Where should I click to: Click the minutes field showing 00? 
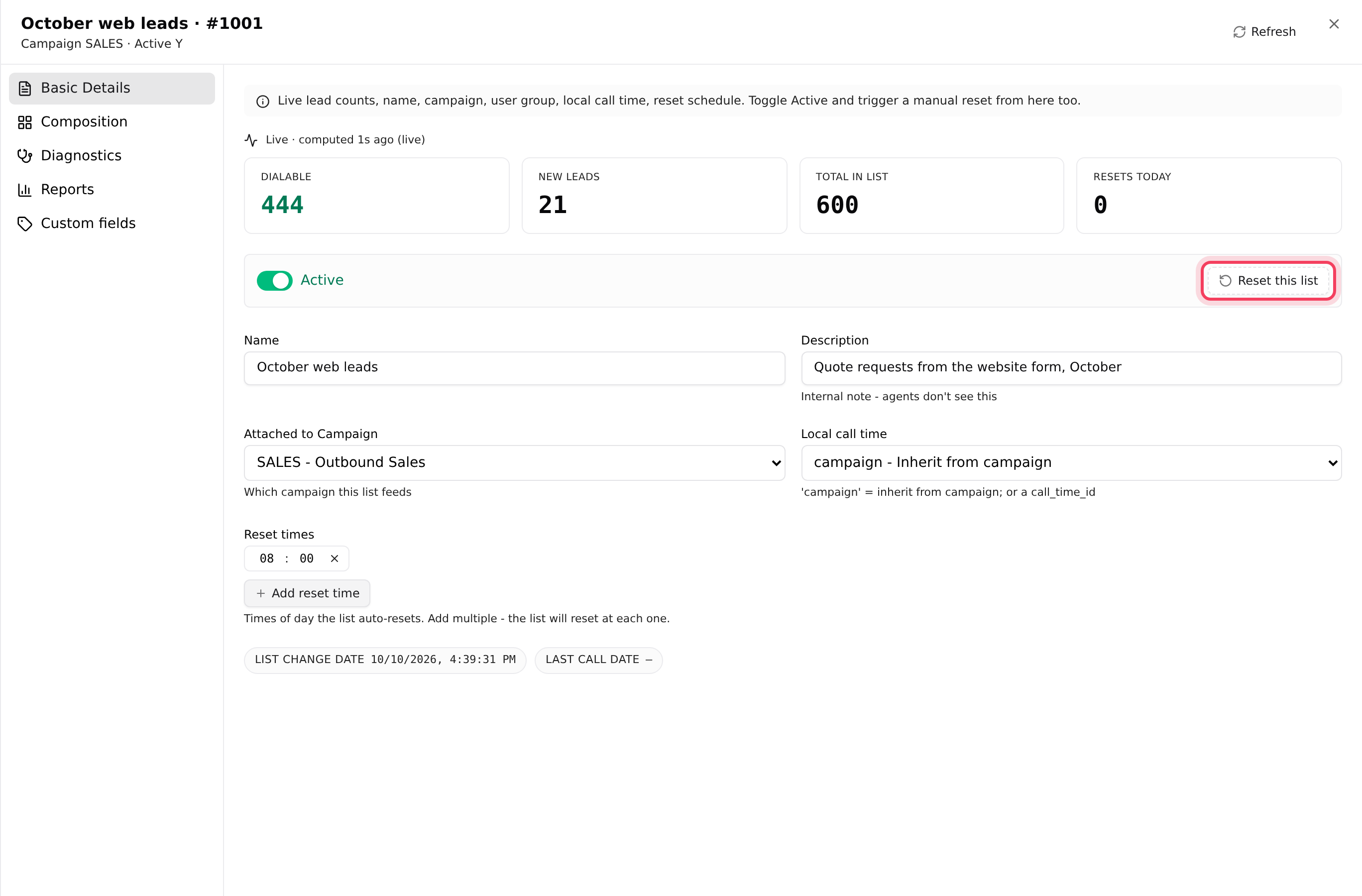pos(306,559)
